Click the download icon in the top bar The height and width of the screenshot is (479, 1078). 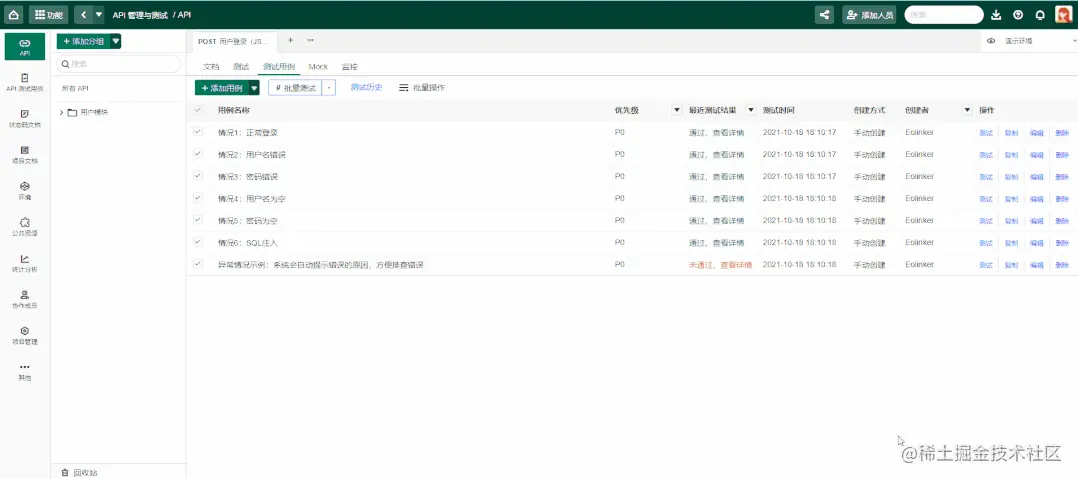(997, 14)
